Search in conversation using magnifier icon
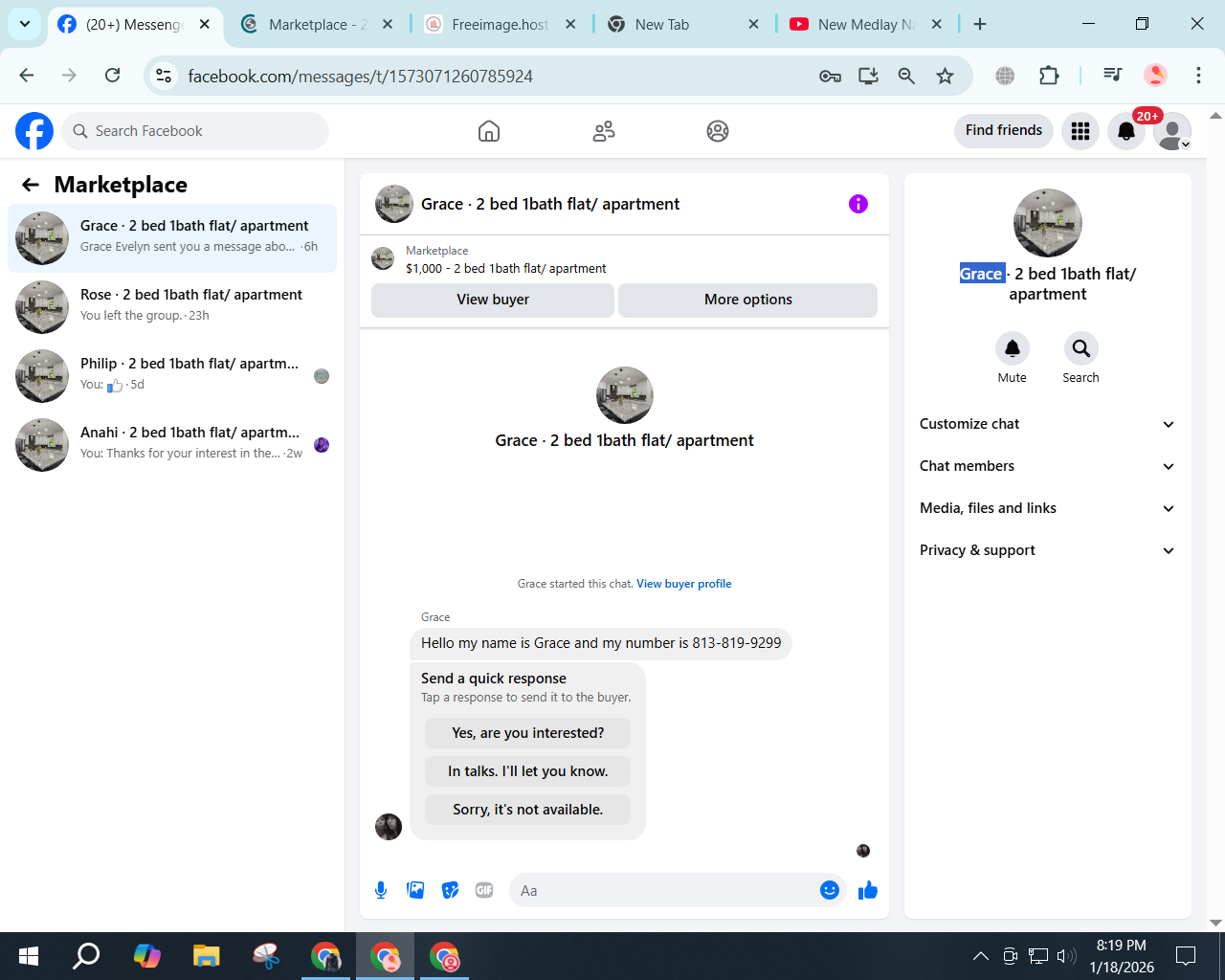This screenshot has width=1225, height=980. 1081,348
